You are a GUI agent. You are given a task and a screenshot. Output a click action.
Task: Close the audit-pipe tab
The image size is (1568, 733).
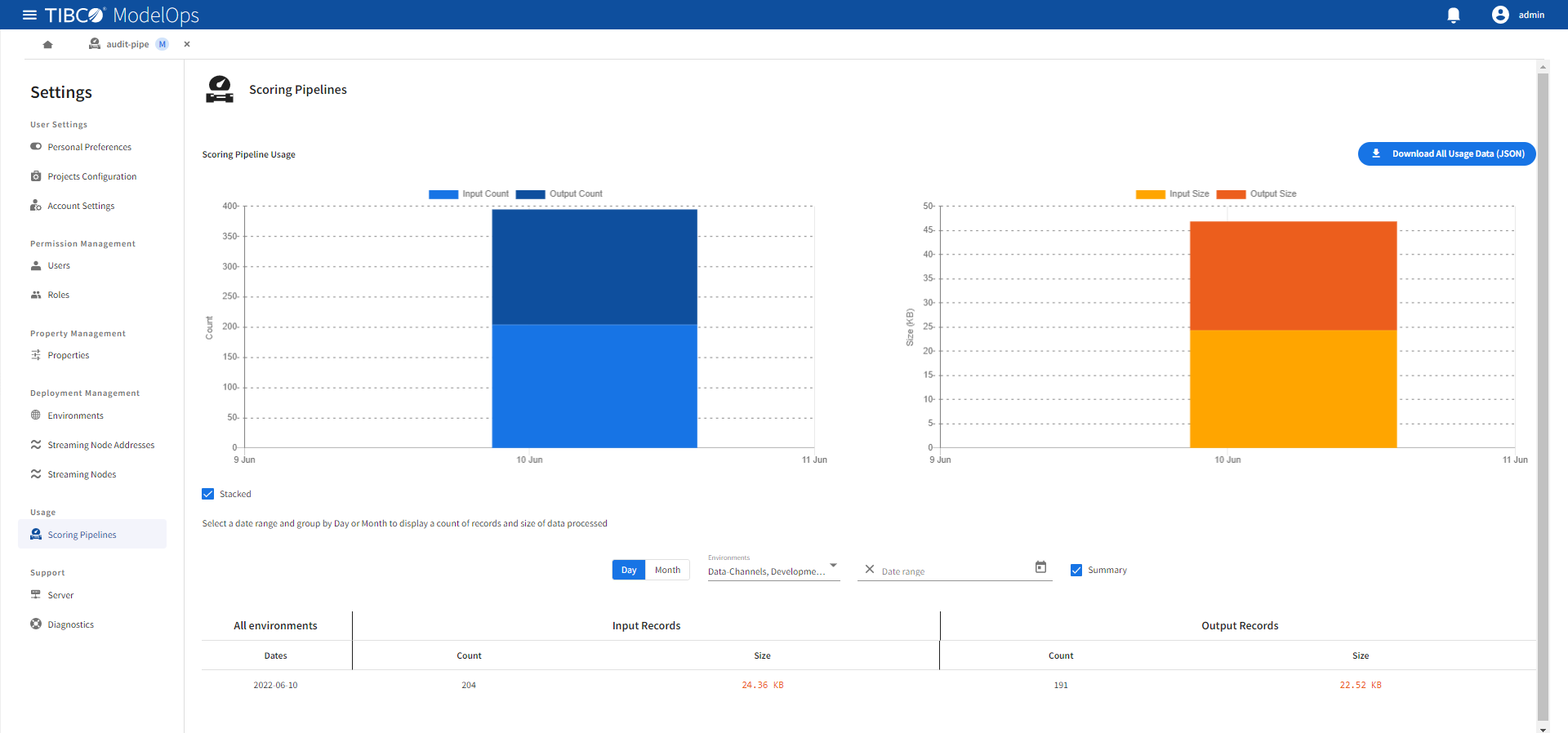click(x=187, y=45)
